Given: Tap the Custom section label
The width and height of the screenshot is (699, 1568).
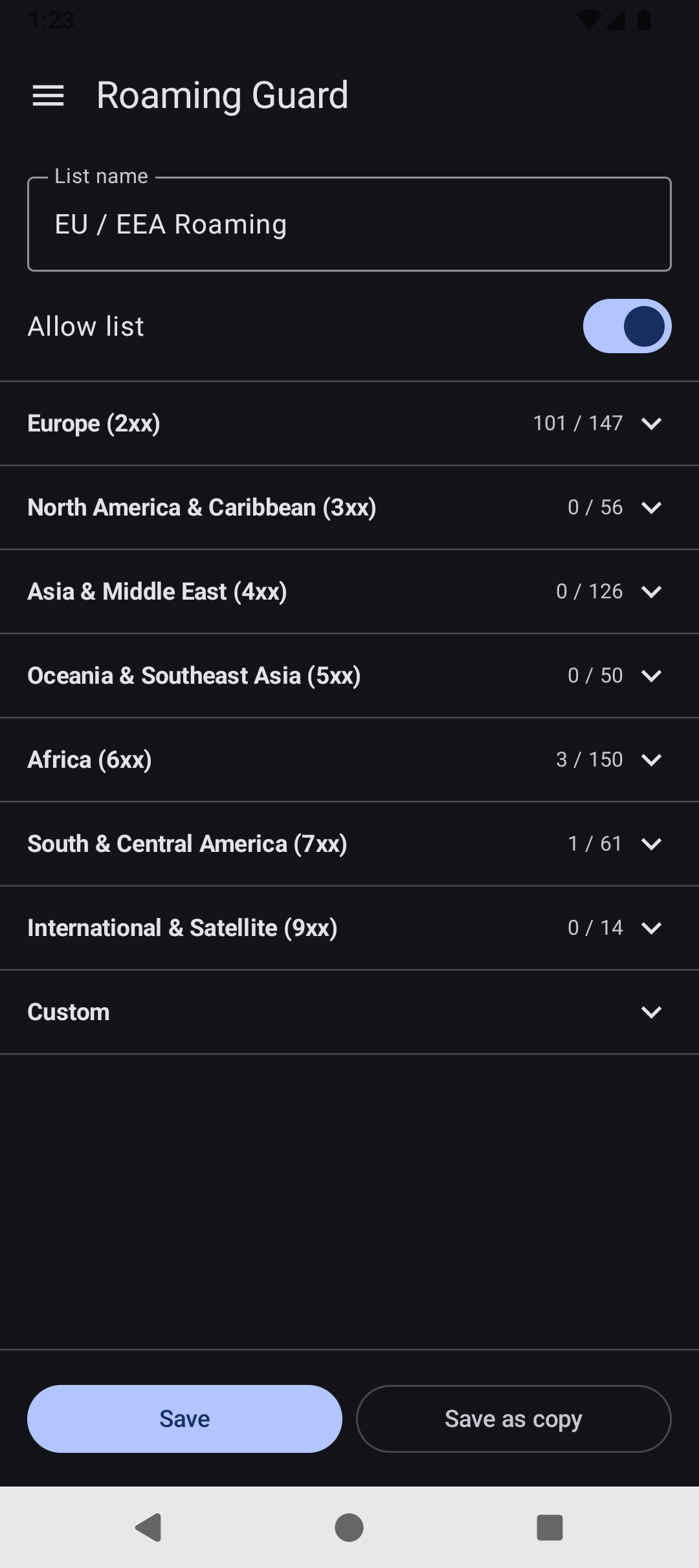Looking at the screenshot, I should point(69,1012).
